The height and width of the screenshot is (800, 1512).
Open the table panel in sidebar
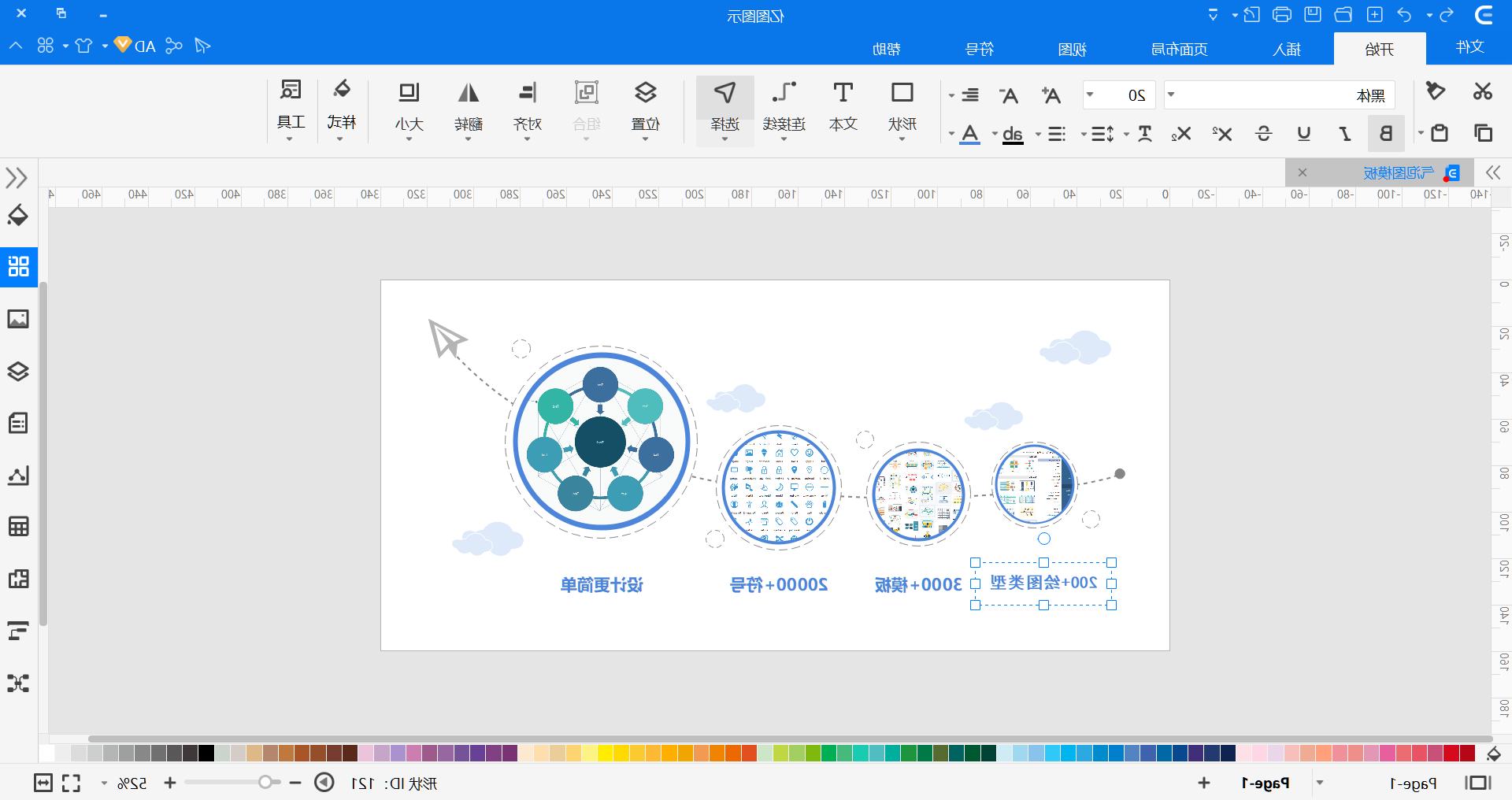pos(18,526)
